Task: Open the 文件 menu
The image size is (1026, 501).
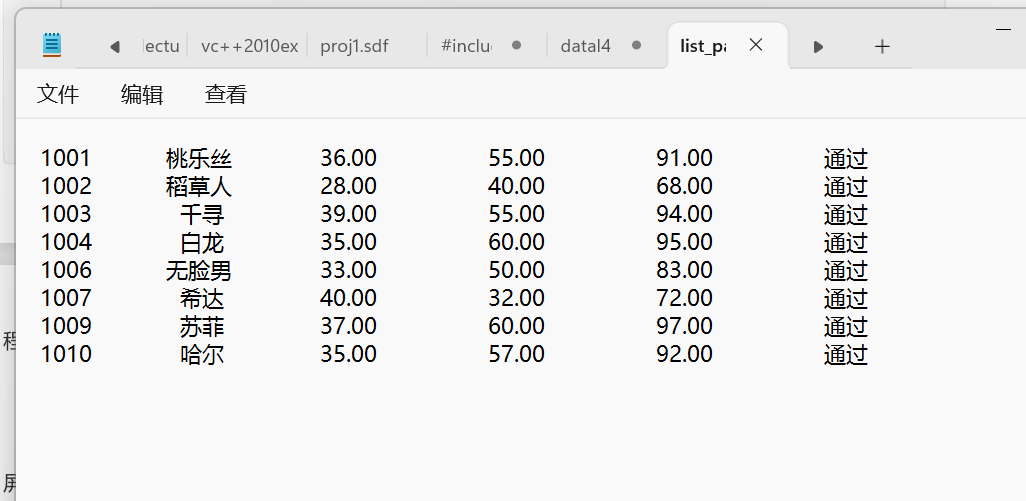Action: tap(58, 94)
